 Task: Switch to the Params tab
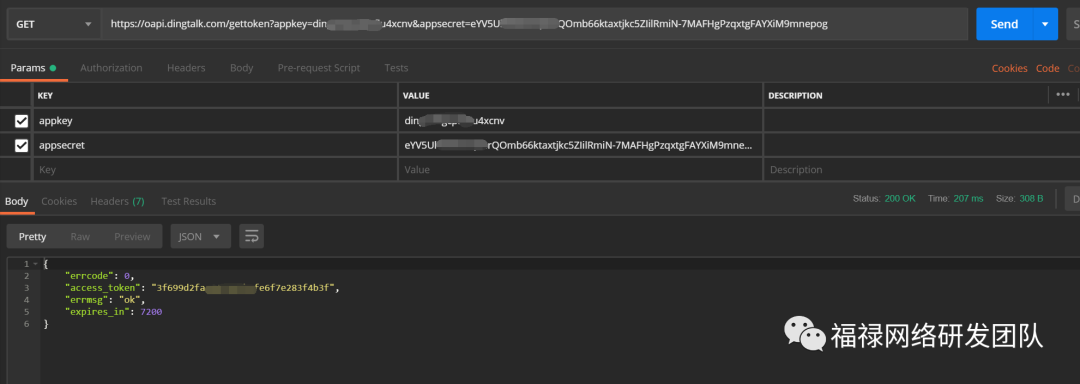click(x=33, y=68)
